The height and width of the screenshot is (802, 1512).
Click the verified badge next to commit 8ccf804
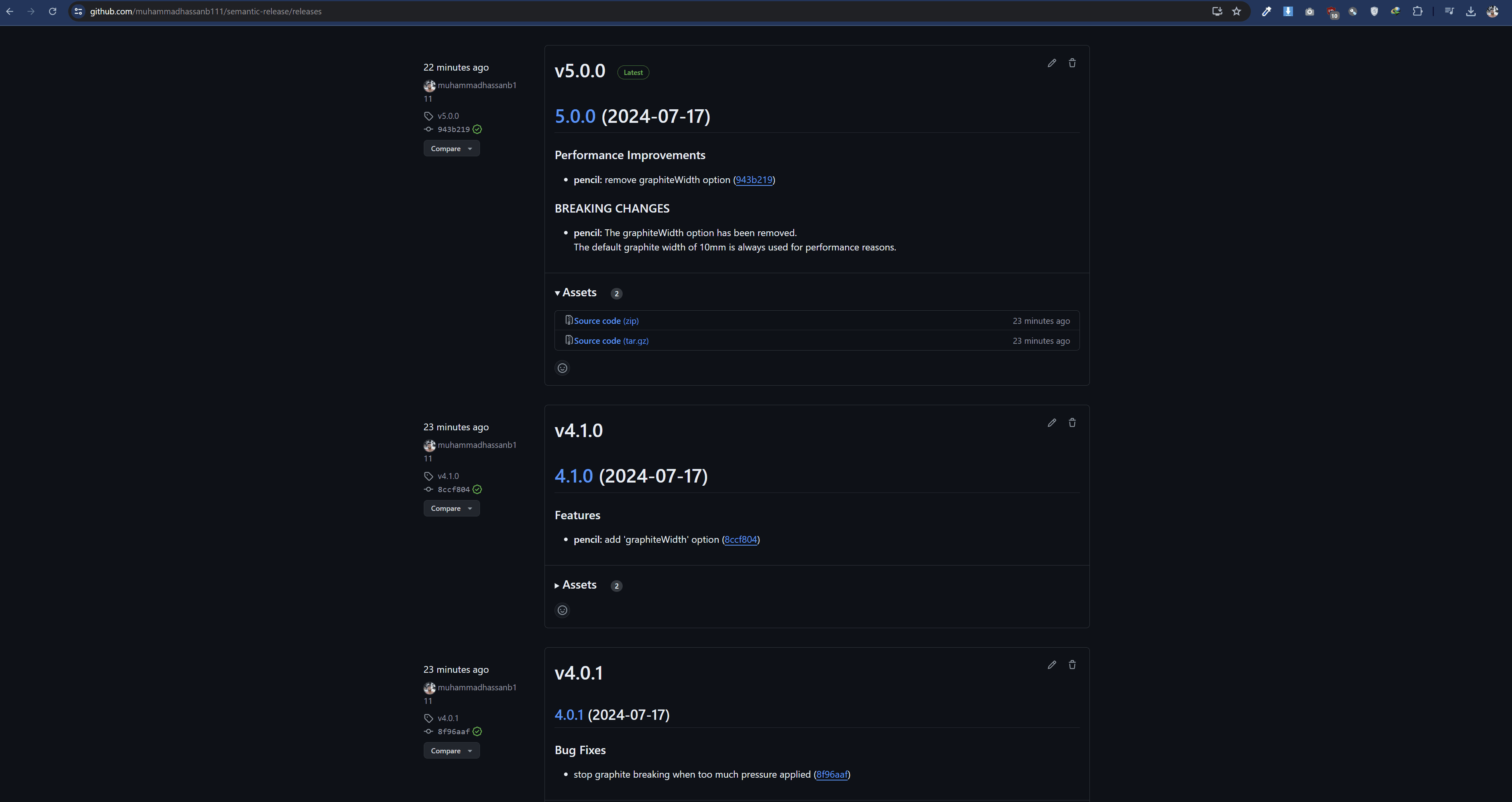click(x=477, y=489)
